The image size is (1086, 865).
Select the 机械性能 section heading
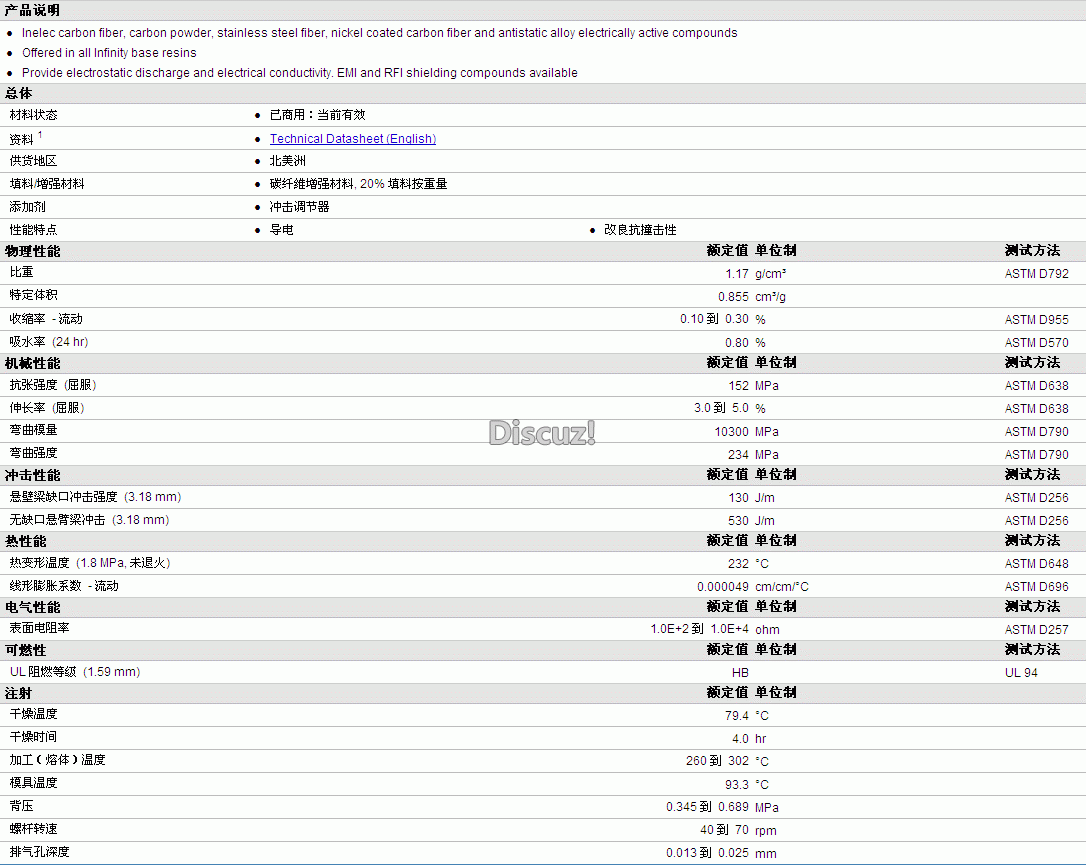pos(33,364)
